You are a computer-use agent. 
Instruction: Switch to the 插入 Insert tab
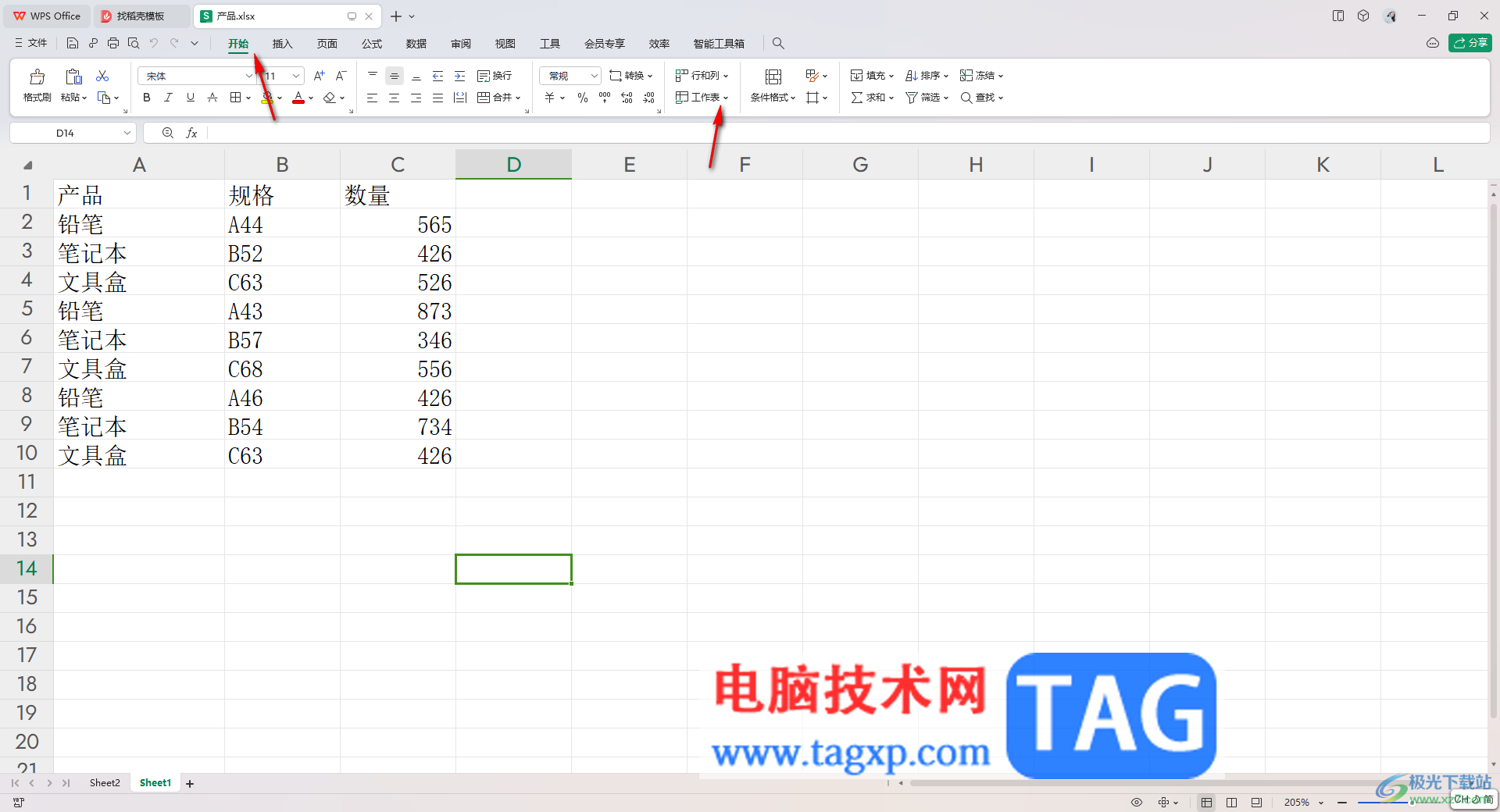pyautogui.click(x=282, y=44)
